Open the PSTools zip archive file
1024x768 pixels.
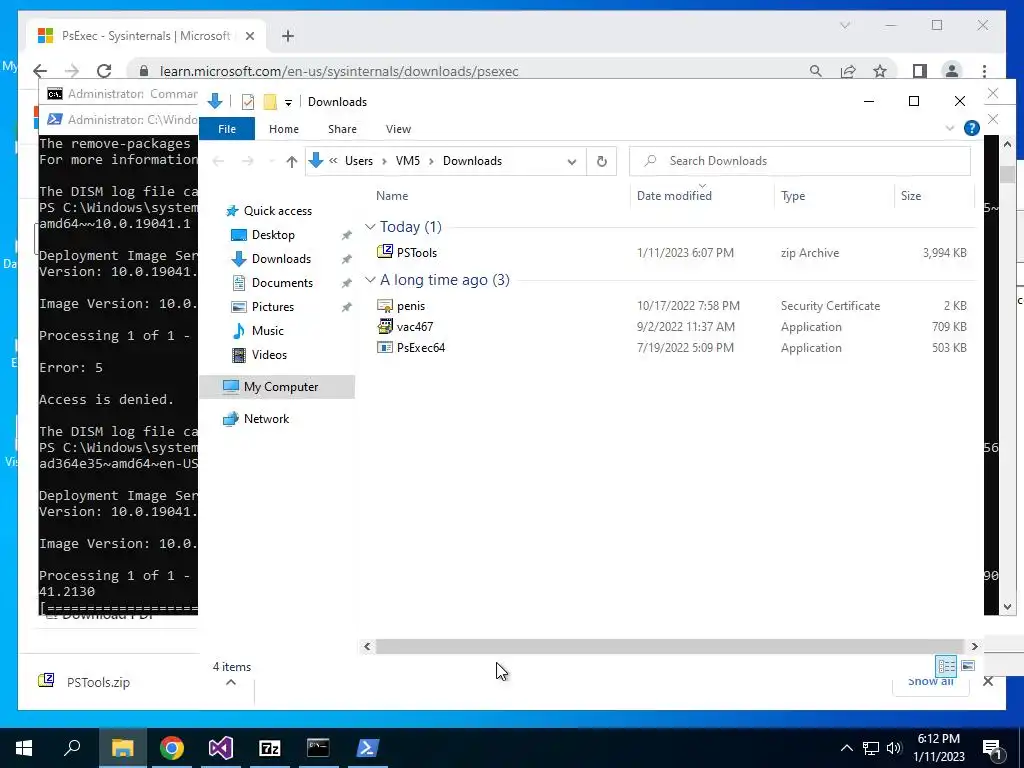coord(417,253)
